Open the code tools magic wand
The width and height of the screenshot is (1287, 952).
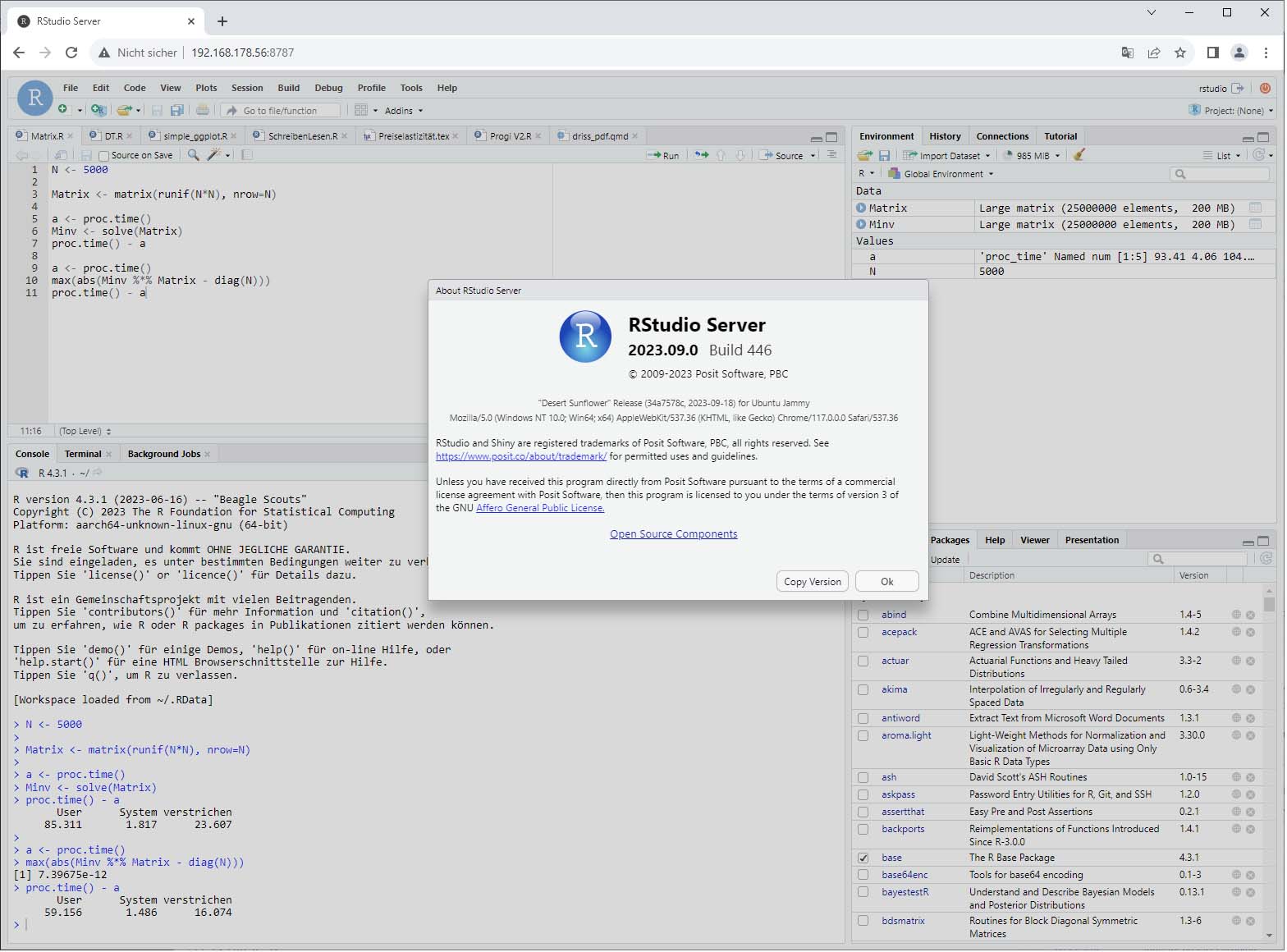click(215, 155)
